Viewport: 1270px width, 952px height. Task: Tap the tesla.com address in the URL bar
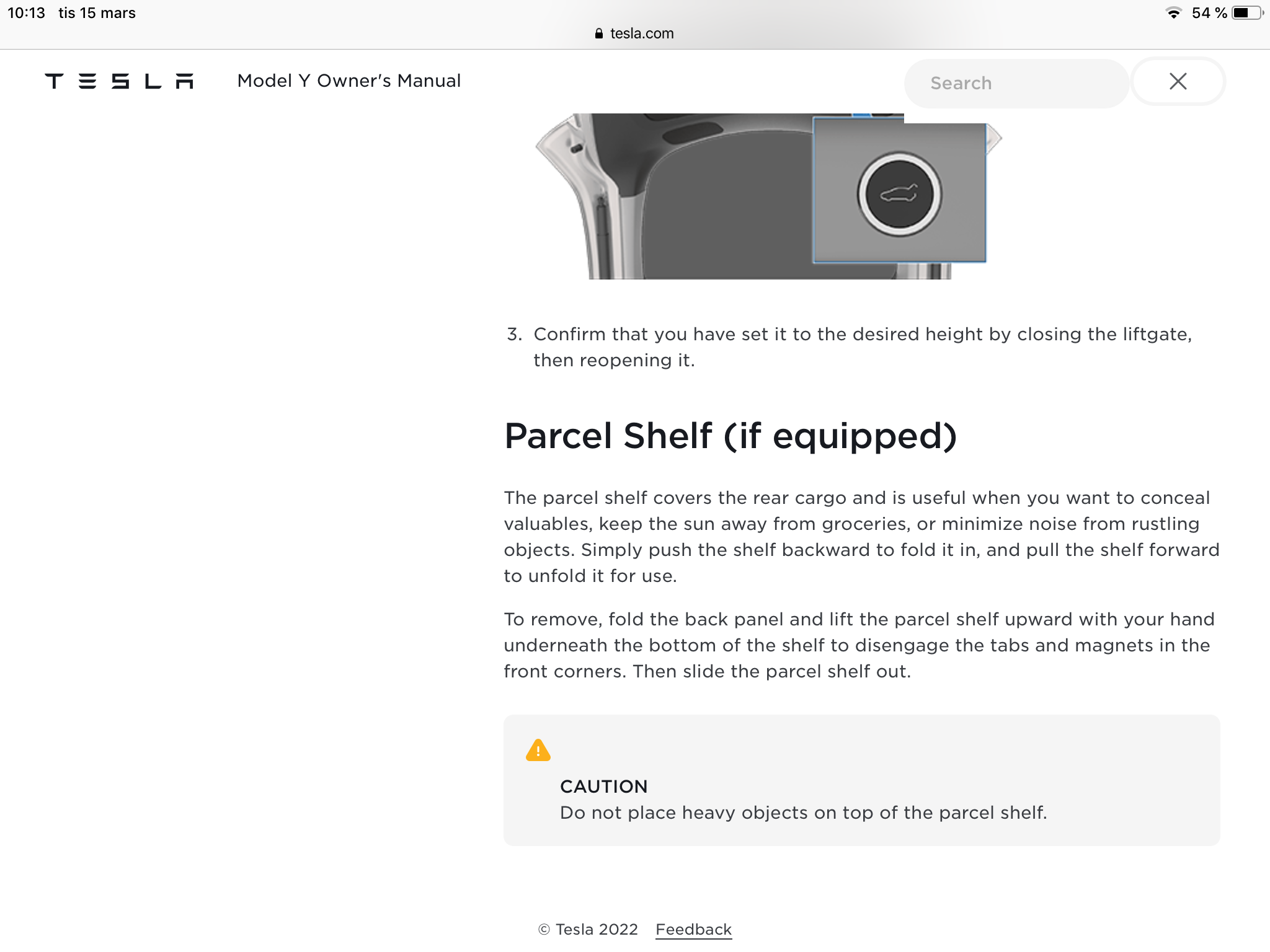[642, 33]
